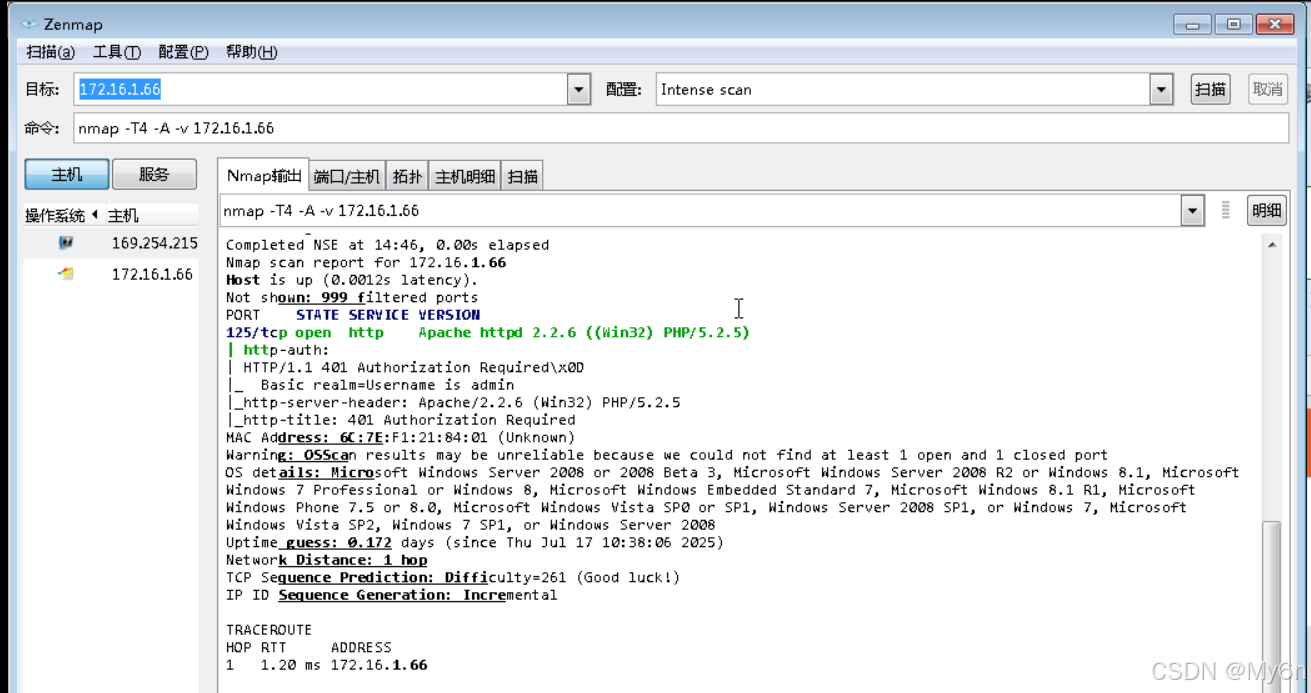Image resolution: width=1311 pixels, height=693 pixels.
Task: Open the 配置(P) menu
Action: click(x=183, y=52)
